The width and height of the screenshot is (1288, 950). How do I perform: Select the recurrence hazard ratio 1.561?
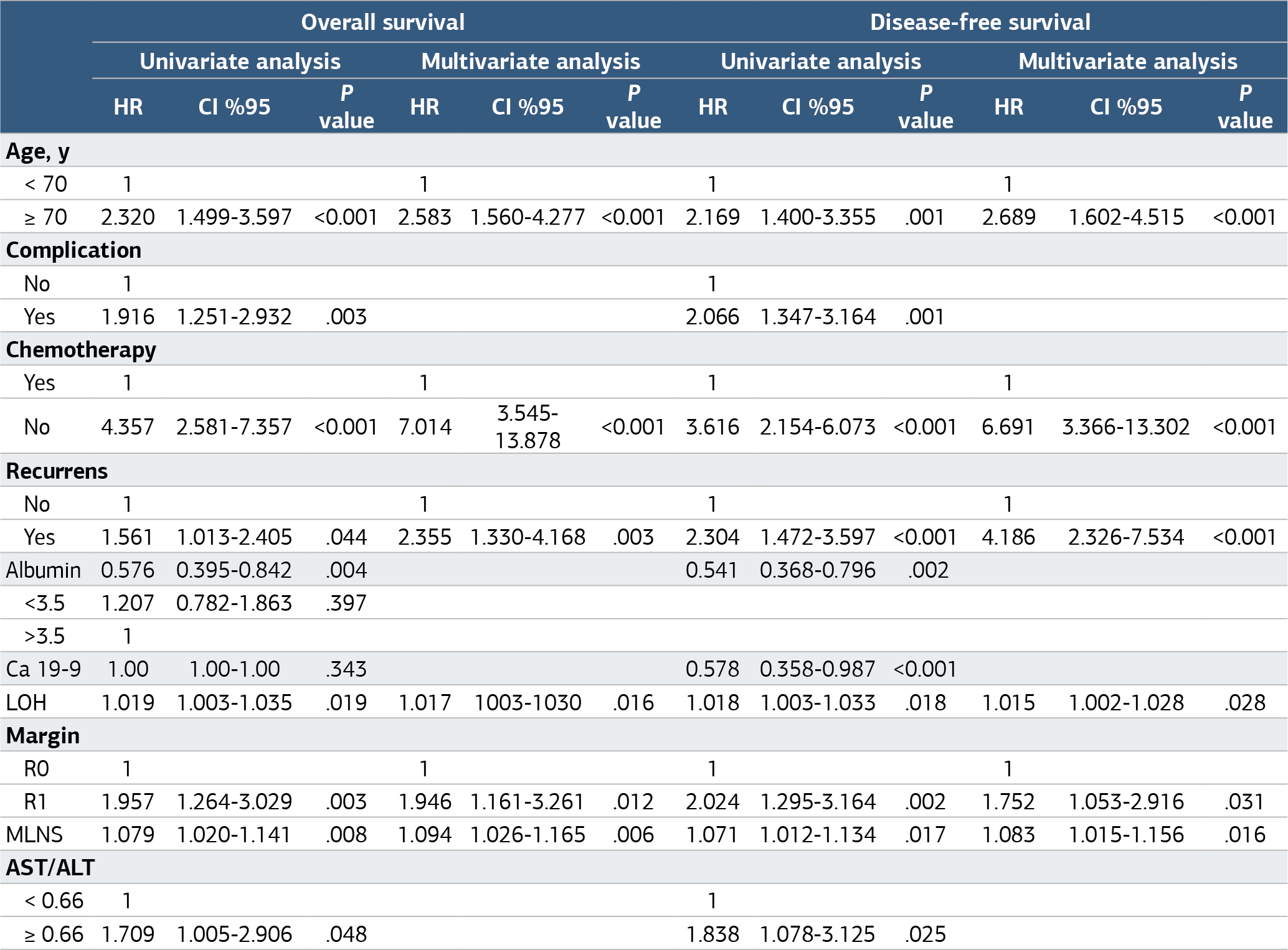(x=128, y=537)
